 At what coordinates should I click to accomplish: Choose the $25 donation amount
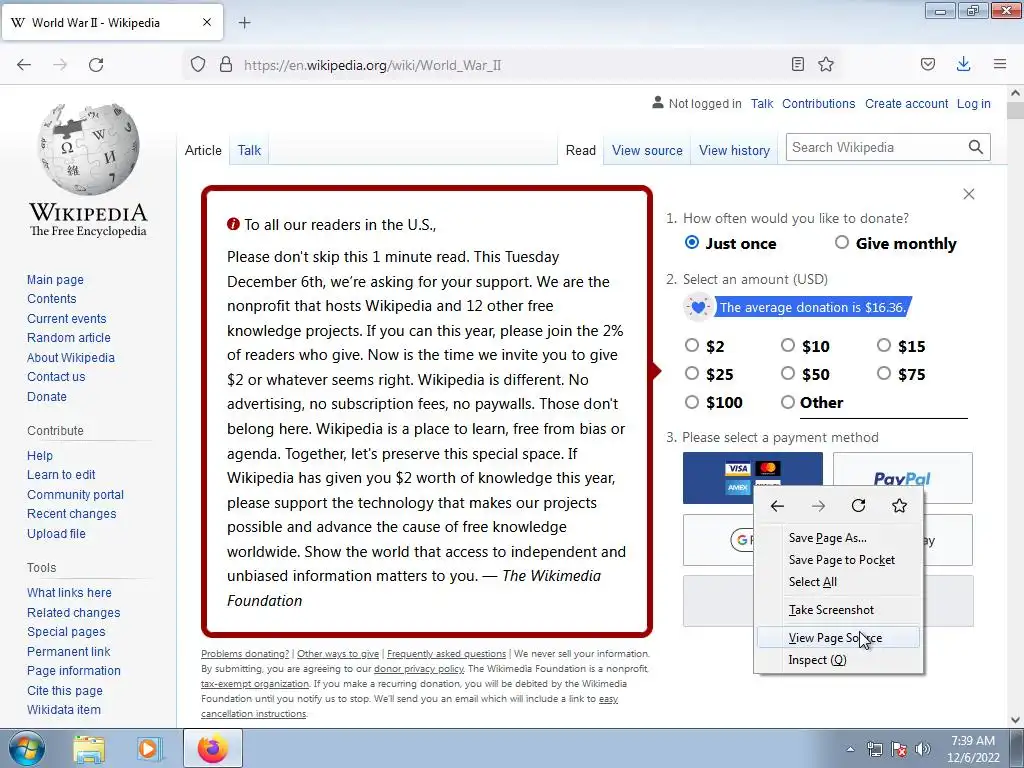pyautogui.click(x=692, y=373)
